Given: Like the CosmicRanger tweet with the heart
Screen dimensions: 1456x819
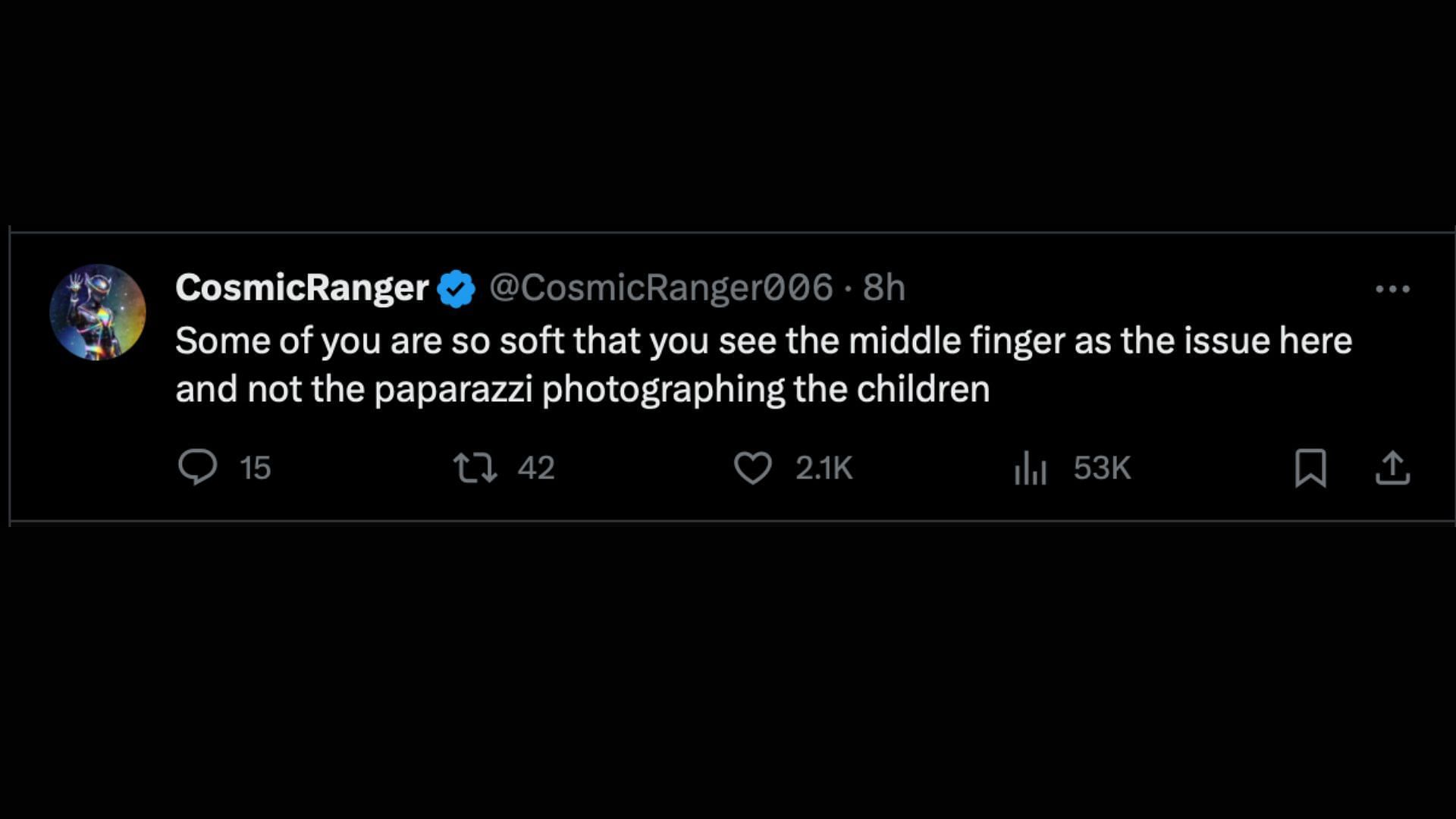Looking at the screenshot, I should [x=752, y=467].
